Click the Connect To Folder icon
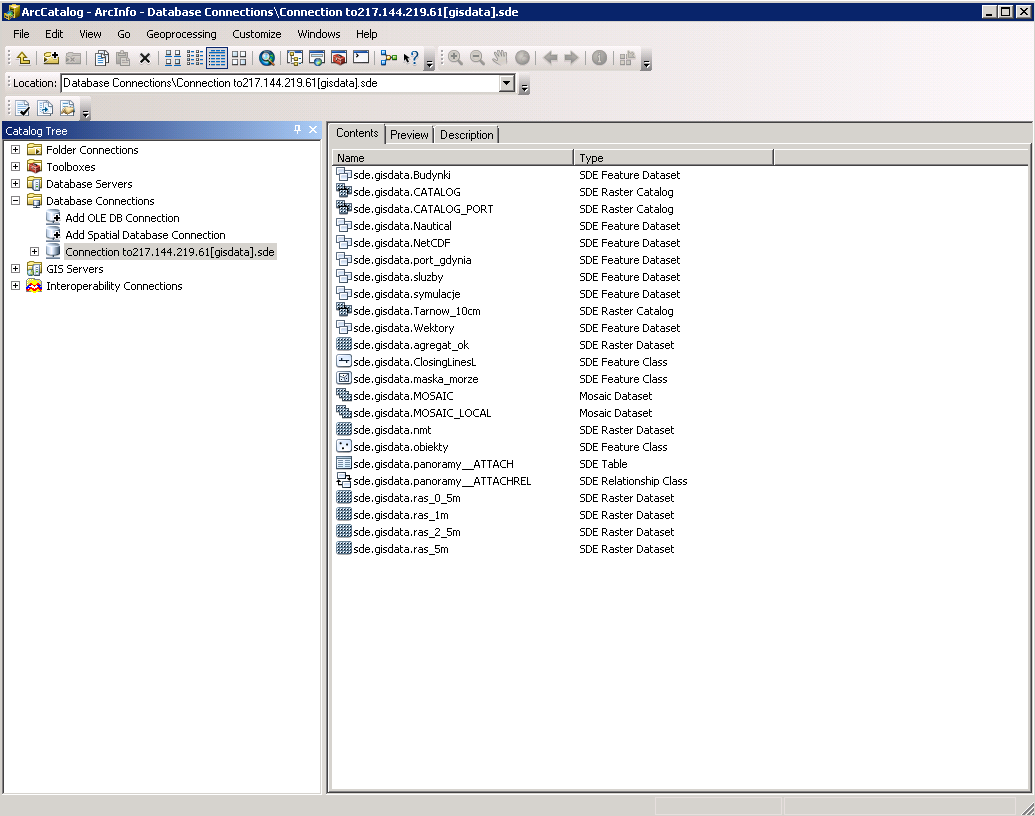The image size is (1035, 816). [x=51, y=58]
